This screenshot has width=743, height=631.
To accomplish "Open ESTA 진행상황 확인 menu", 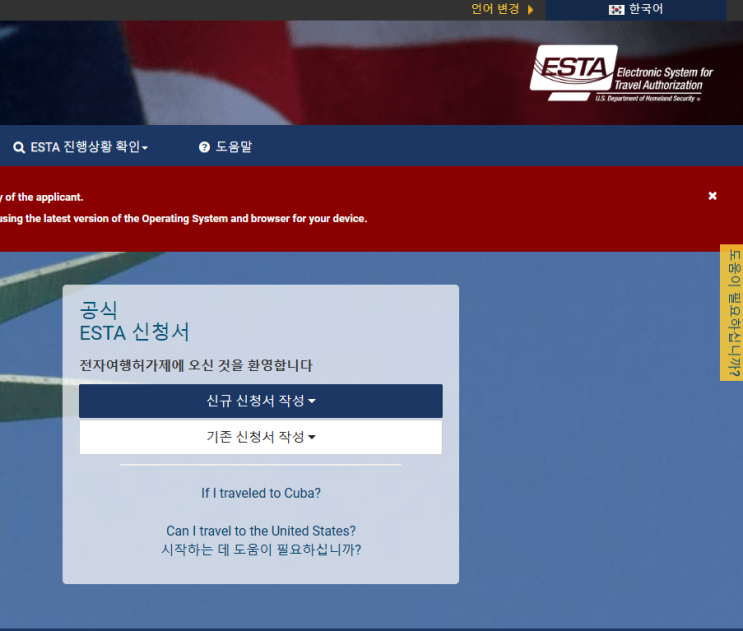I will pos(81,147).
